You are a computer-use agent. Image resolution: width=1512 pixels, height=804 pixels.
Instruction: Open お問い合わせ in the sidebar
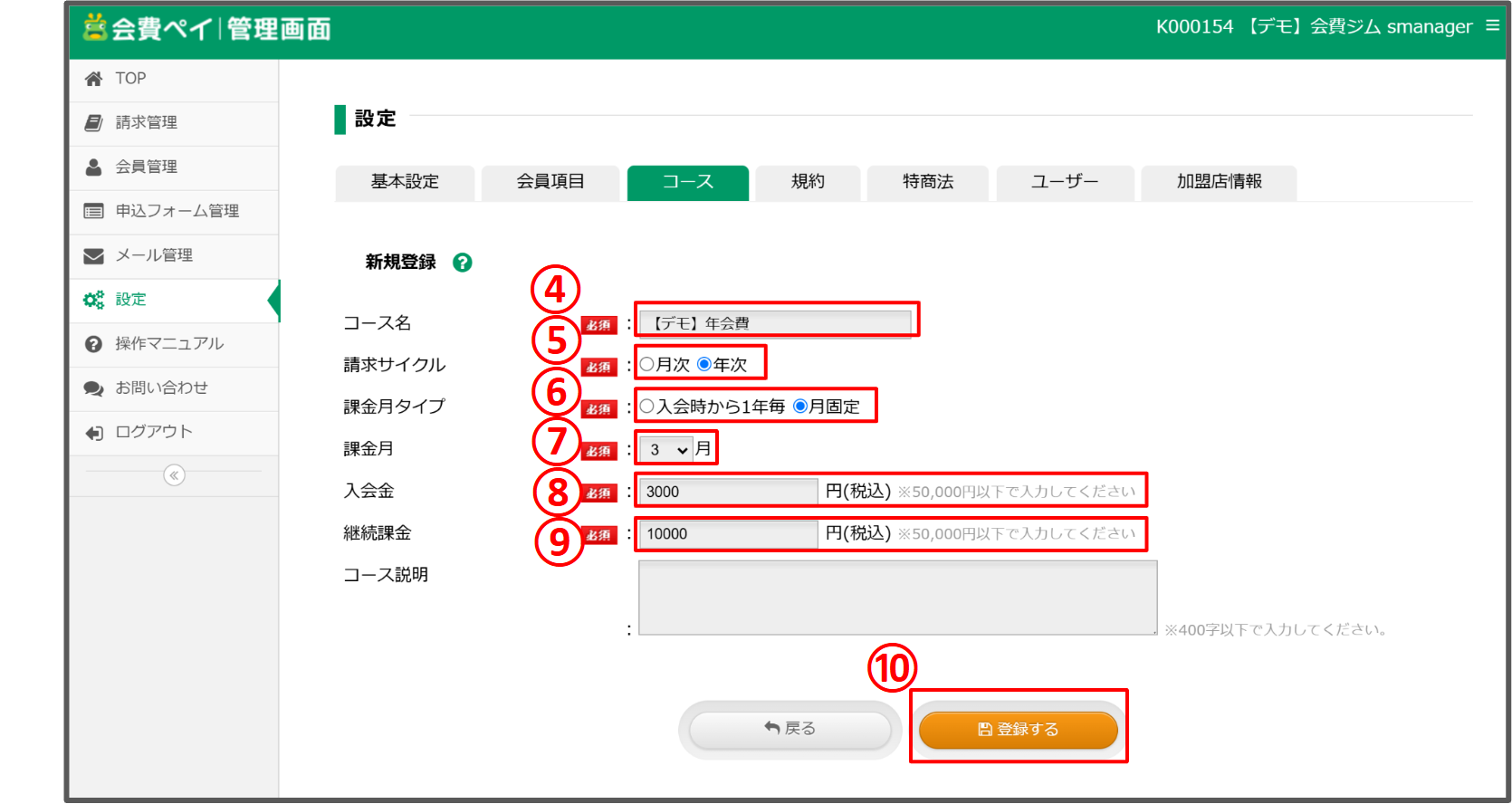pyautogui.click(x=174, y=388)
